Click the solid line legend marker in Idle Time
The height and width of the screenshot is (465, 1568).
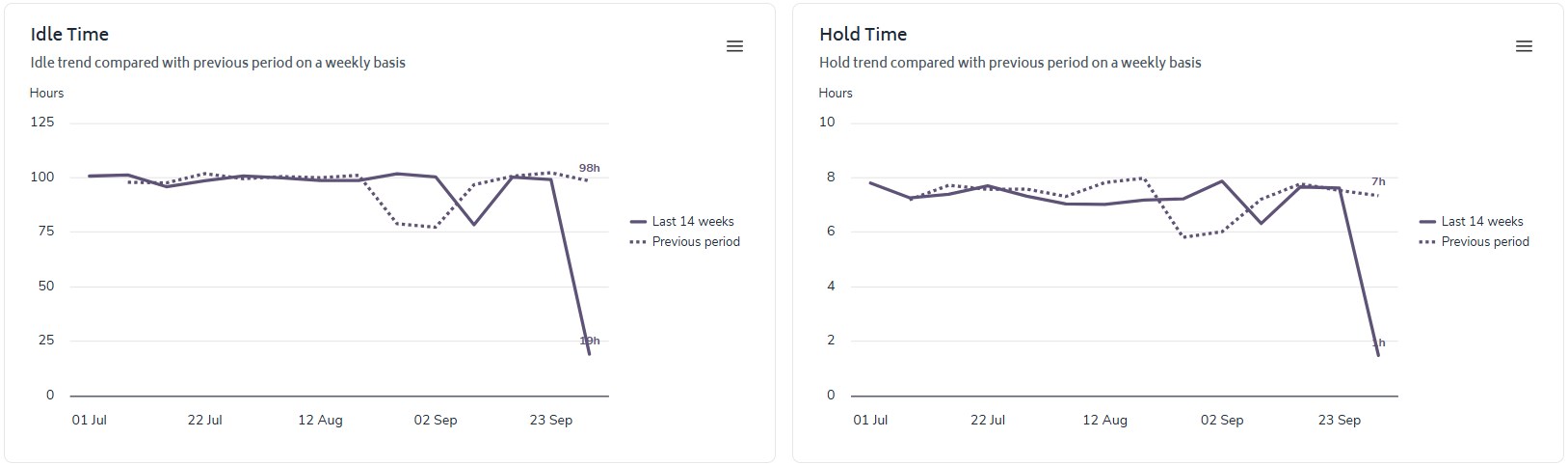pos(638,222)
